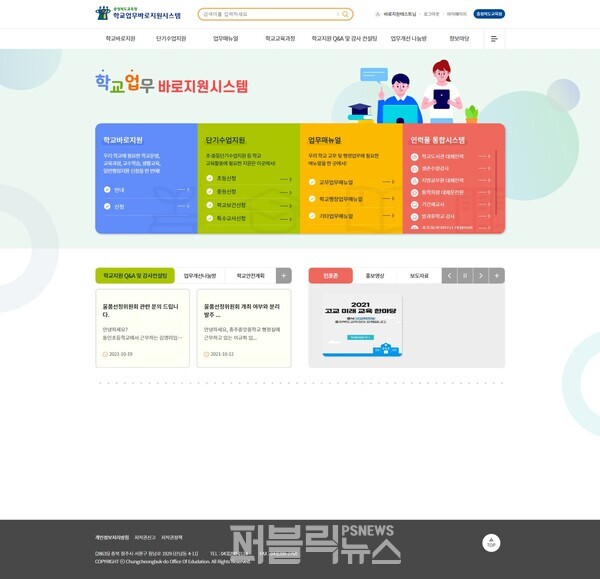Click arrow beside 특수교사신청
The width and height of the screenshot is (600, 579).
pyautogui.click(x=286, y=219)
